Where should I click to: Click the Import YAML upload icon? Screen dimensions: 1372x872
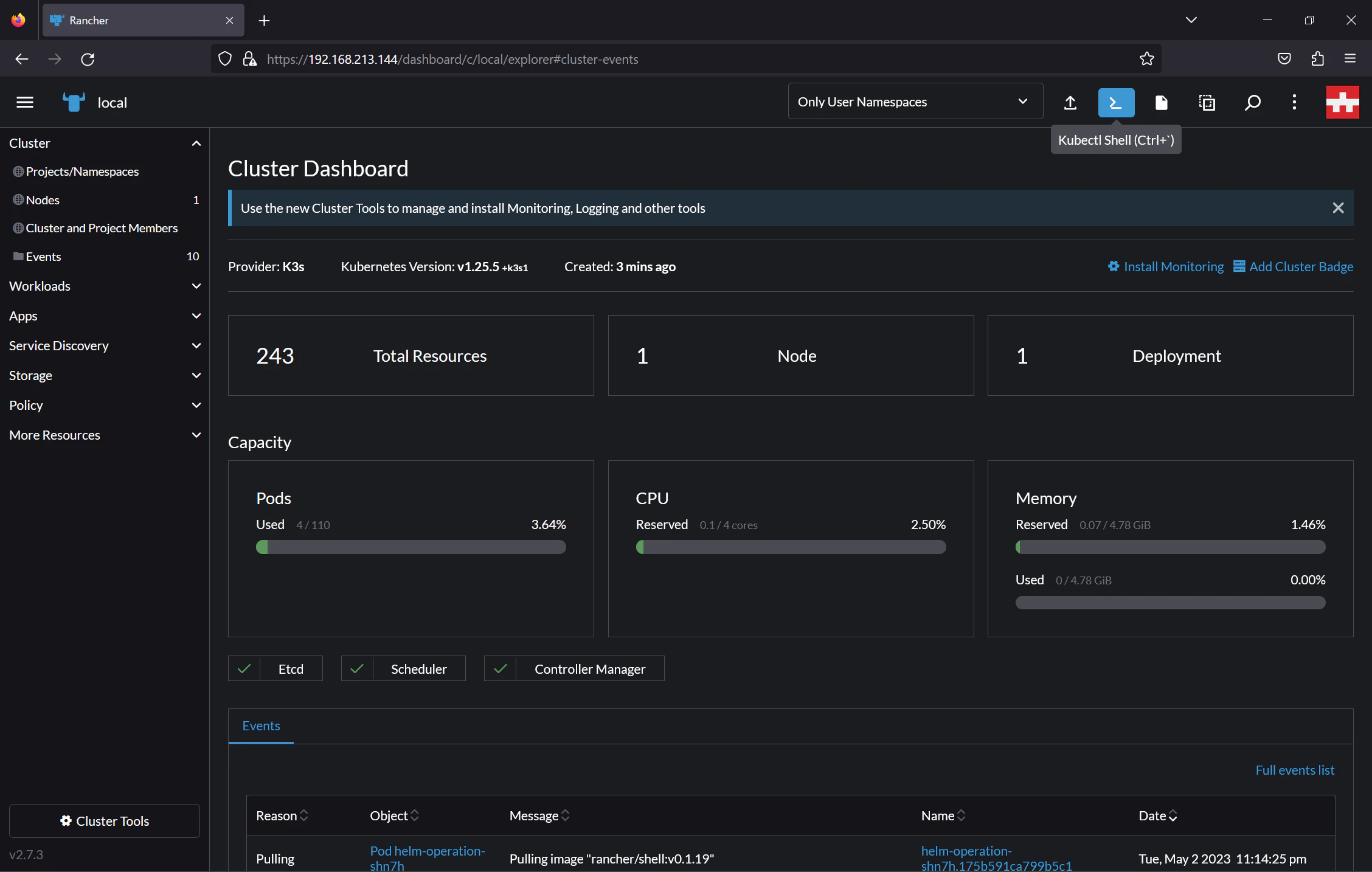click(x=1070, y=102)
